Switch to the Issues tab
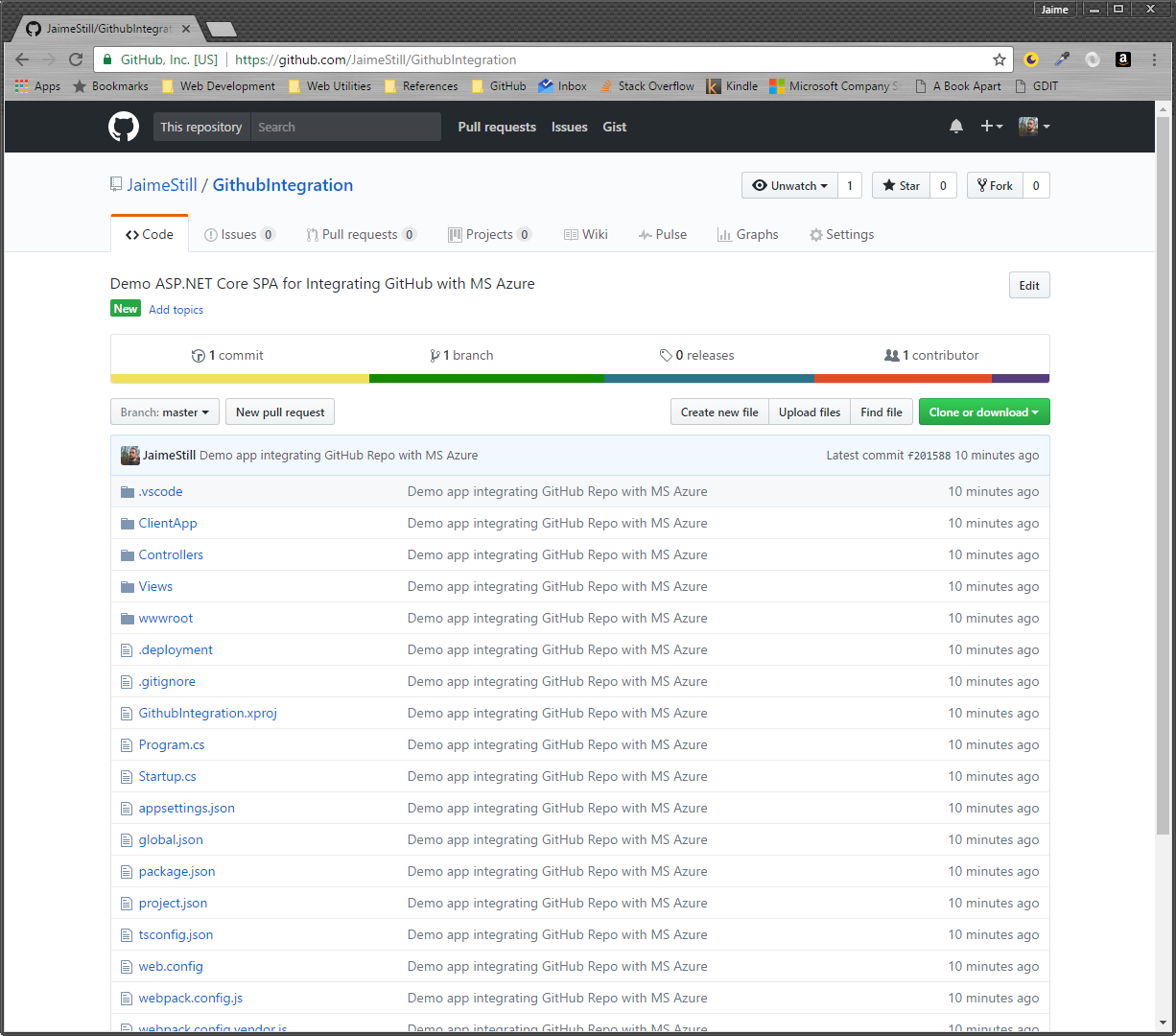Screen dimensions: 1176x1036 pos(239,235)
